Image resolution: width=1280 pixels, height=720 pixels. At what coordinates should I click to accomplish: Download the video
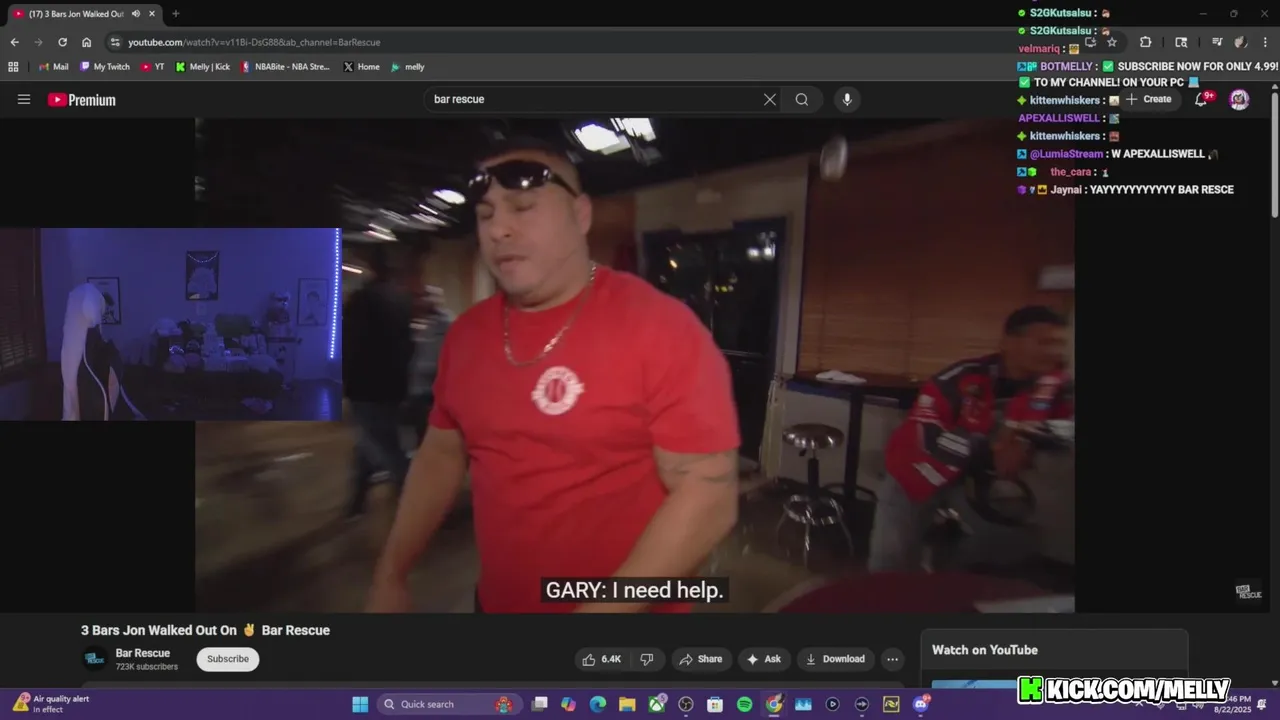click(835, 659)
